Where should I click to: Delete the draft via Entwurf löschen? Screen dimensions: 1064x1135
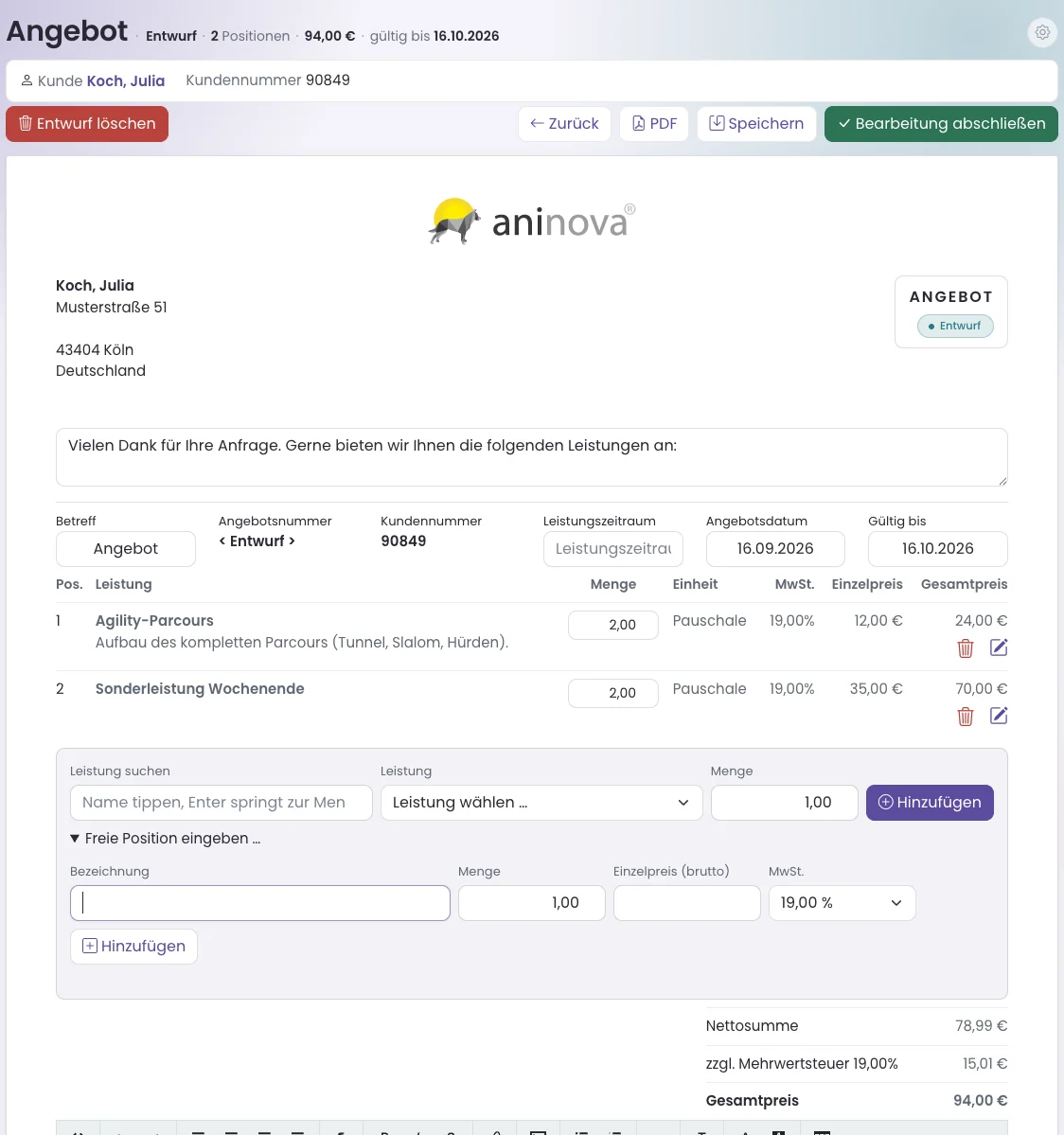pyautogui.click(x=87, y=124)
